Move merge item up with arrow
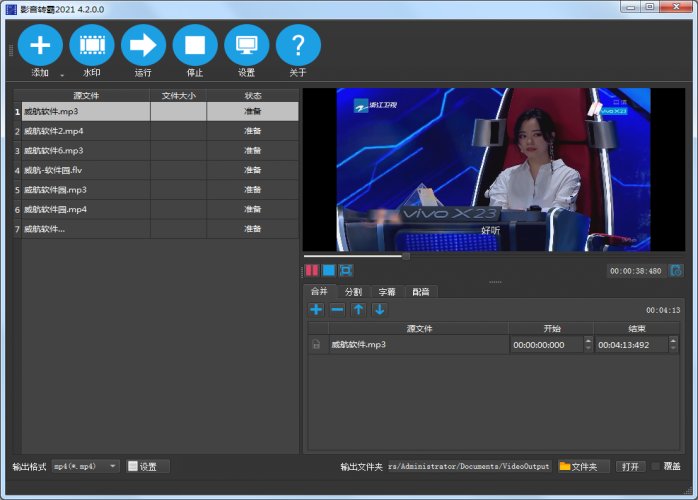The image size is (698, 500). coord(358,309)
